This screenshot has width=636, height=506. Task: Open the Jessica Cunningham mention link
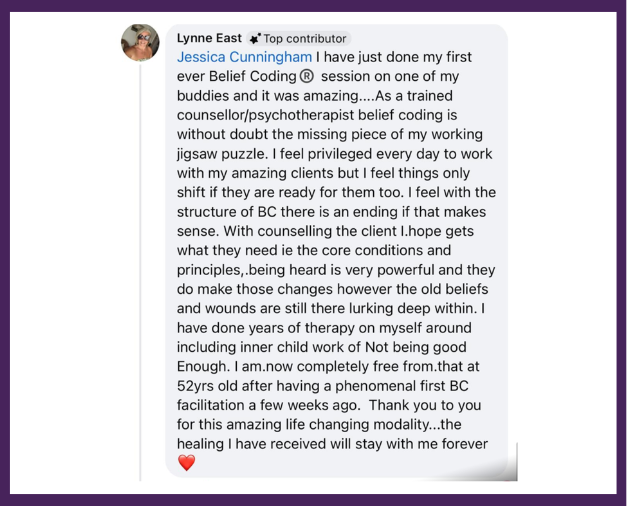coord(244,57)
